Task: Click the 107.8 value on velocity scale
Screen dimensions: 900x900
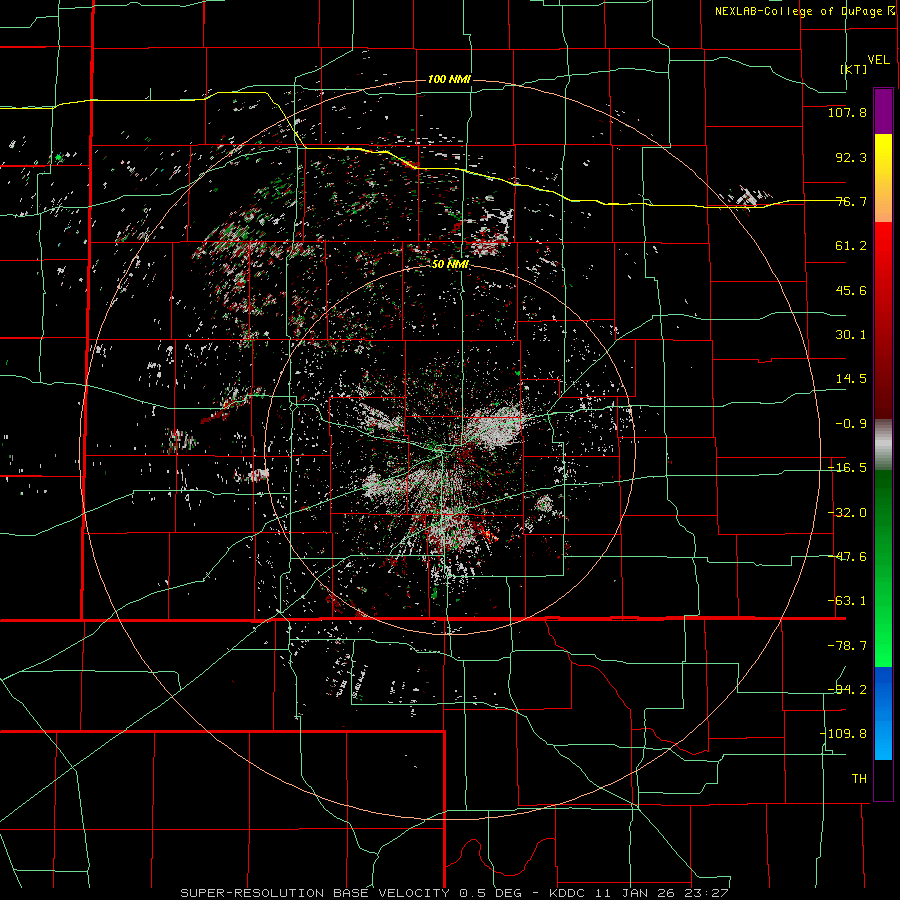Action: [x=847, y=112]
